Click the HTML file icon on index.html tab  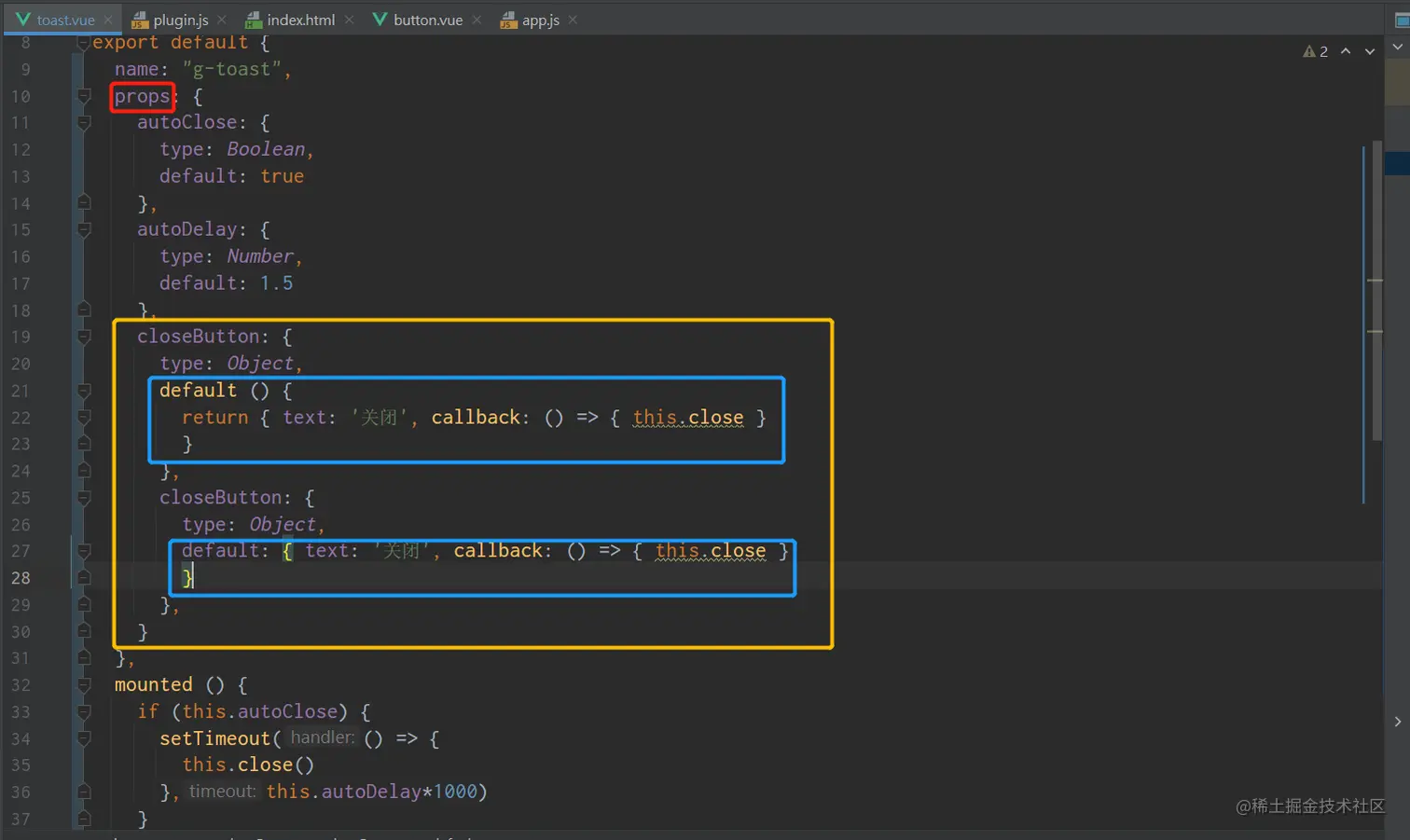tap(253, 20)
